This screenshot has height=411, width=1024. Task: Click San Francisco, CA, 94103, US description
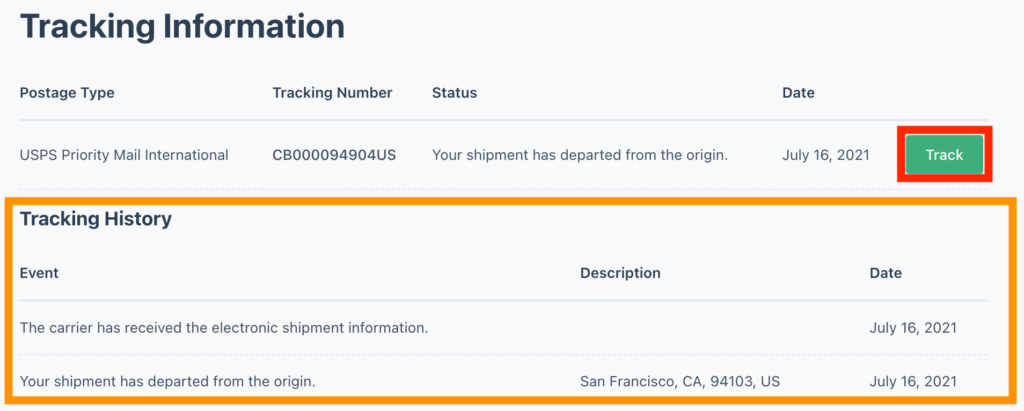[x=680, y=381]
